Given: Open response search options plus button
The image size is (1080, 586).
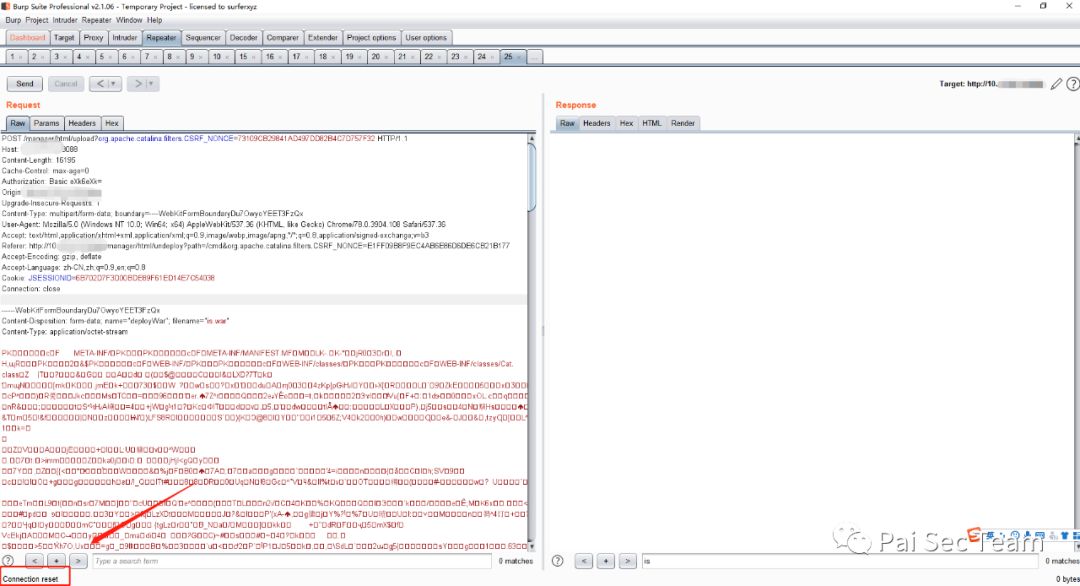Looking at the screenshot, I should pyautogui.click(x=606, y=561).
